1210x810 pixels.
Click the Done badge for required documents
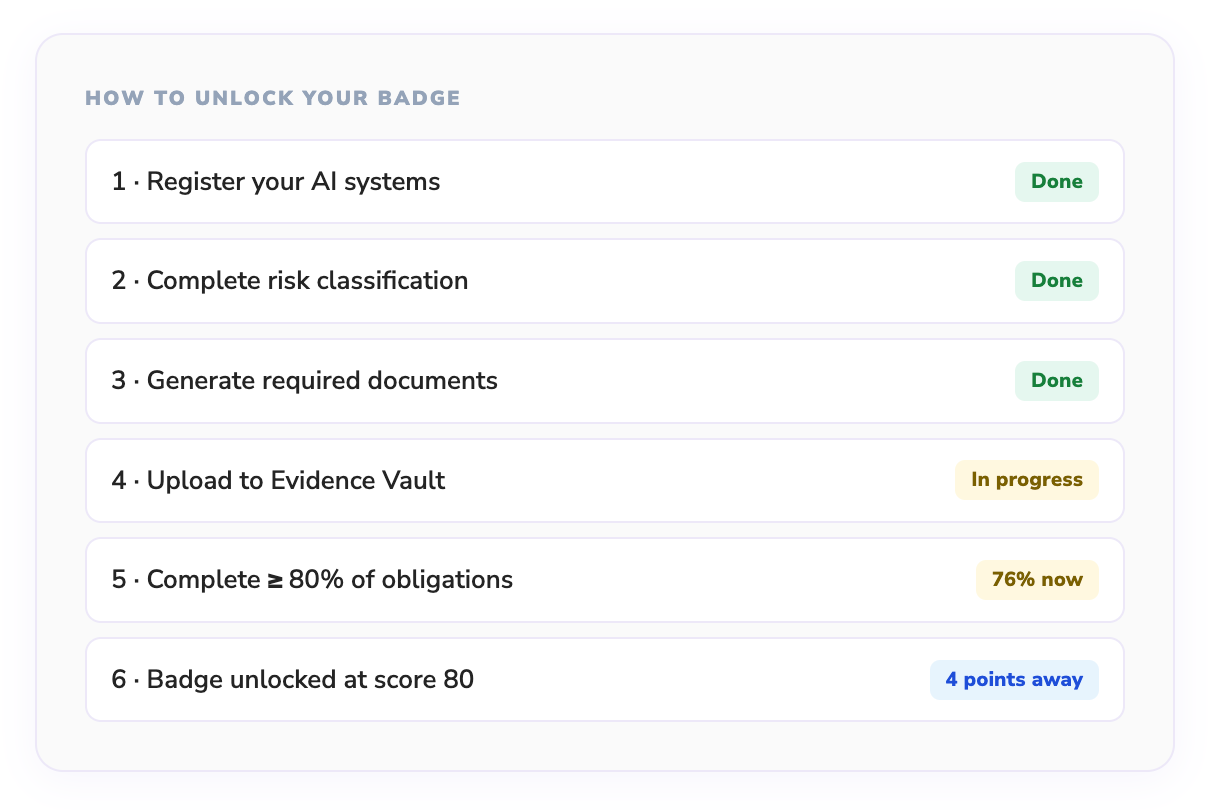[1056, 381]
